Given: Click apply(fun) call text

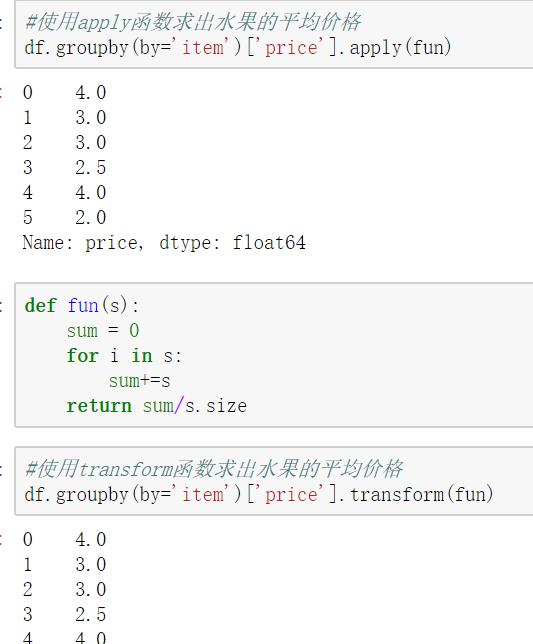Looking at the screenshot, I should pos(400,47).
